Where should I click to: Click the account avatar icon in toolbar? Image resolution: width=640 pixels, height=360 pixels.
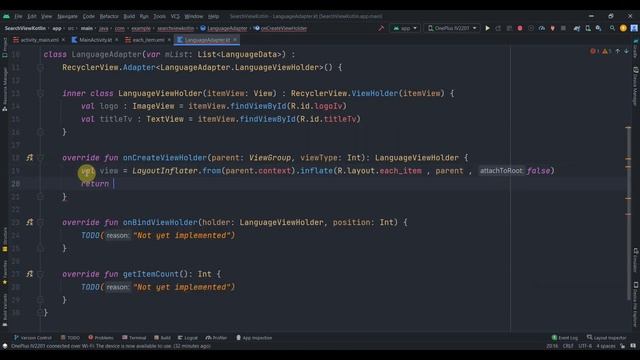tap(634, 28)
